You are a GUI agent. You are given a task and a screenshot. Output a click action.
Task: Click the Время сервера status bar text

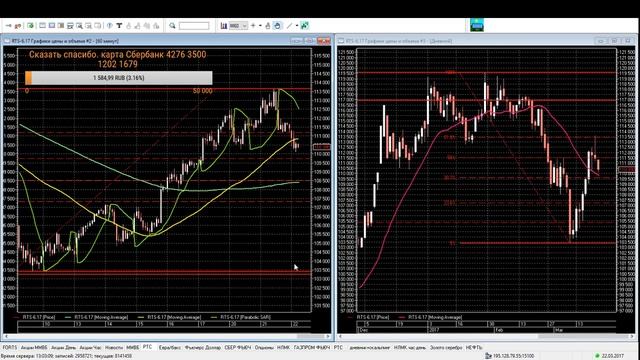tap(66, 356)
